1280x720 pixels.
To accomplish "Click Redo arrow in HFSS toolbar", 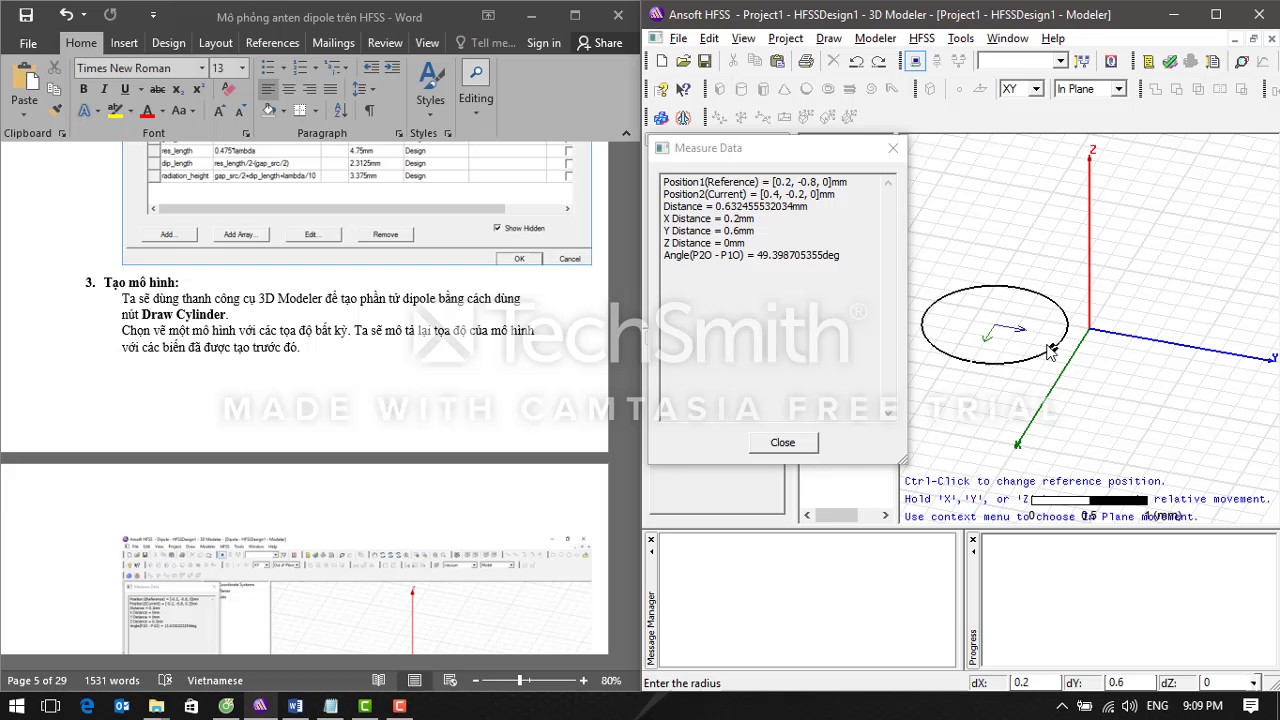I will point(878,61).
